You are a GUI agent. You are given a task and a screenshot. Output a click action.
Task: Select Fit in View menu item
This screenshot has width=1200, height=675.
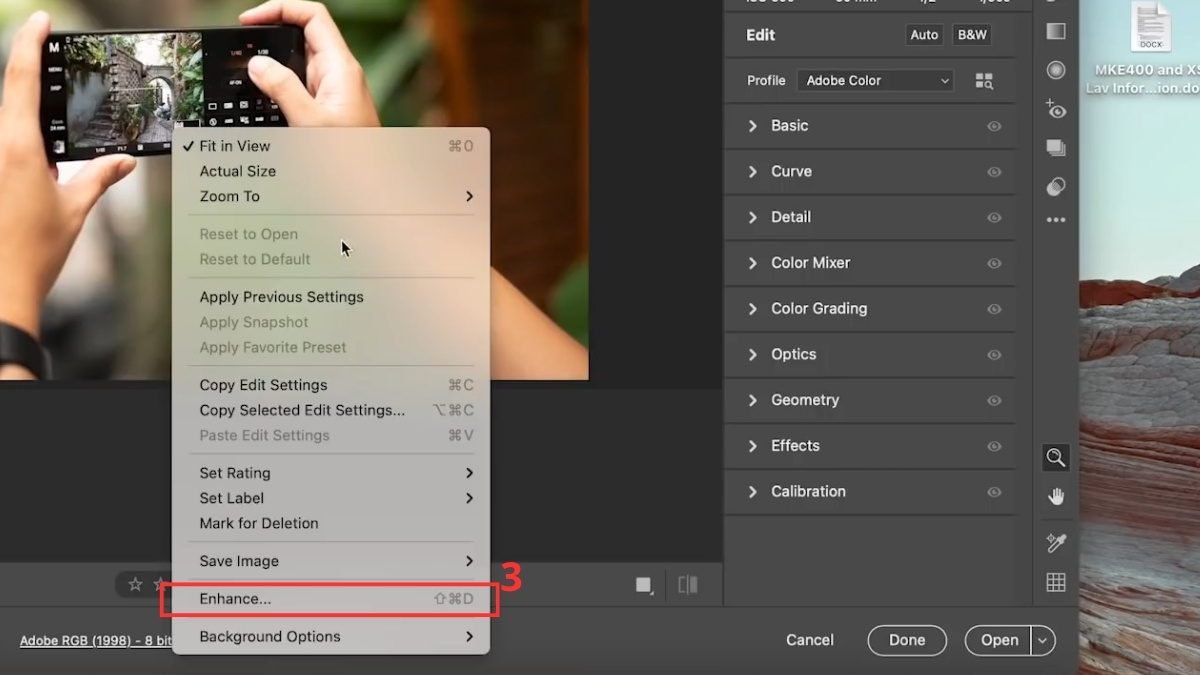331,146
